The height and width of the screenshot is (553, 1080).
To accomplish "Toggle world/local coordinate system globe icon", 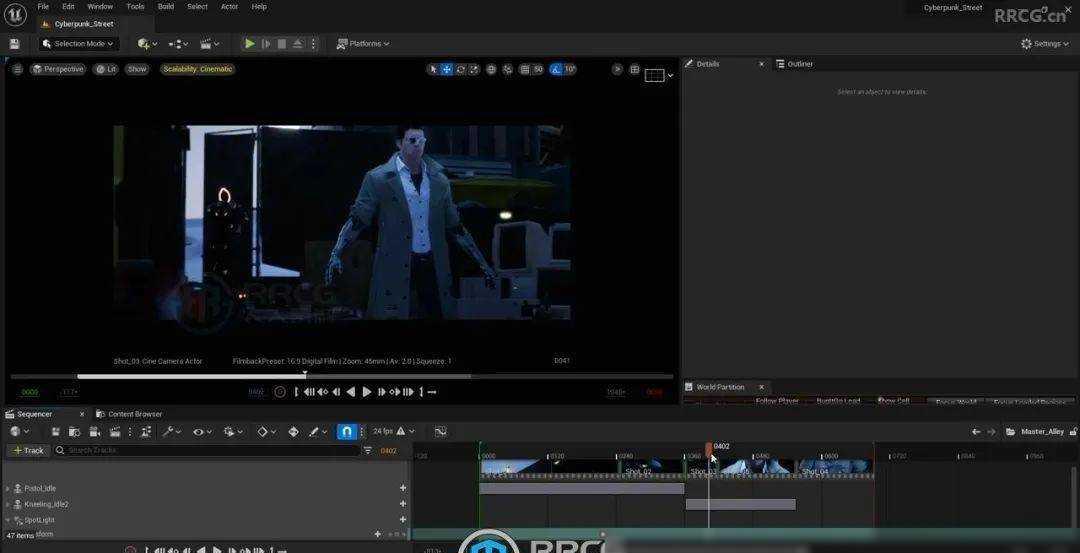I will click(491, 70).
